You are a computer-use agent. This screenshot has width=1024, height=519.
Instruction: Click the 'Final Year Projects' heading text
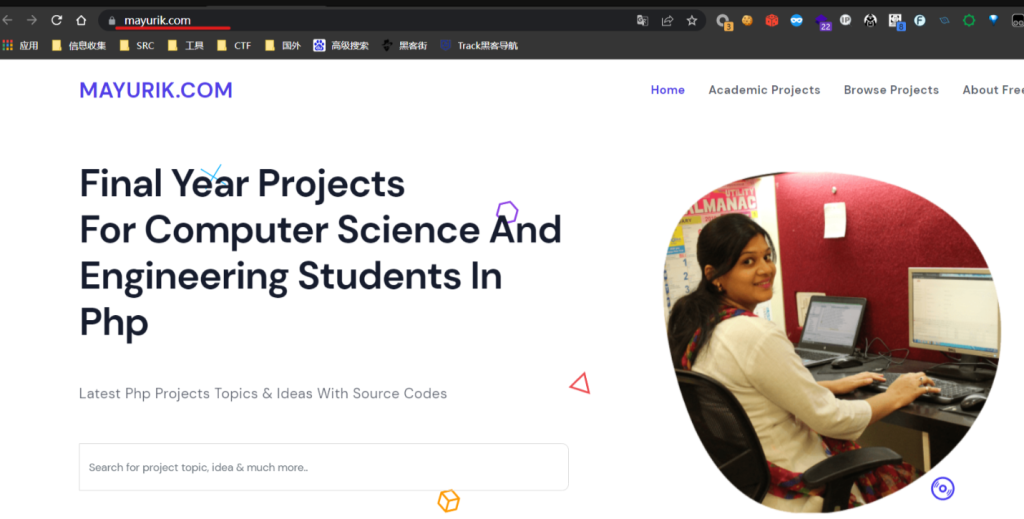click(x=242, y=183)
